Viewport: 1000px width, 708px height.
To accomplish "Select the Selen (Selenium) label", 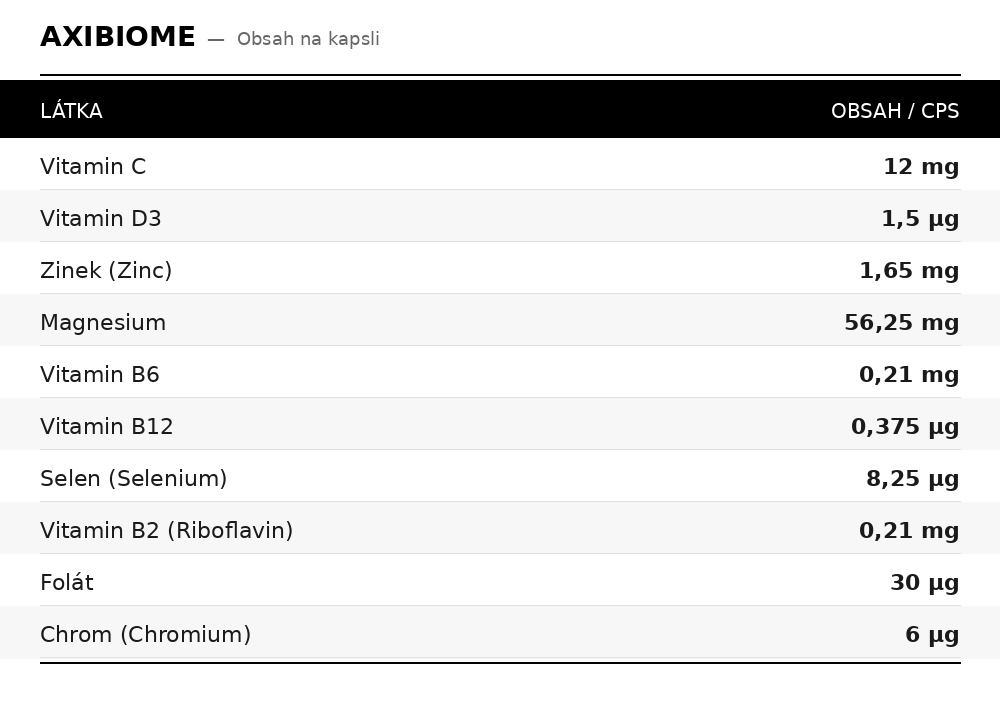I will click(x=134, y=479).
